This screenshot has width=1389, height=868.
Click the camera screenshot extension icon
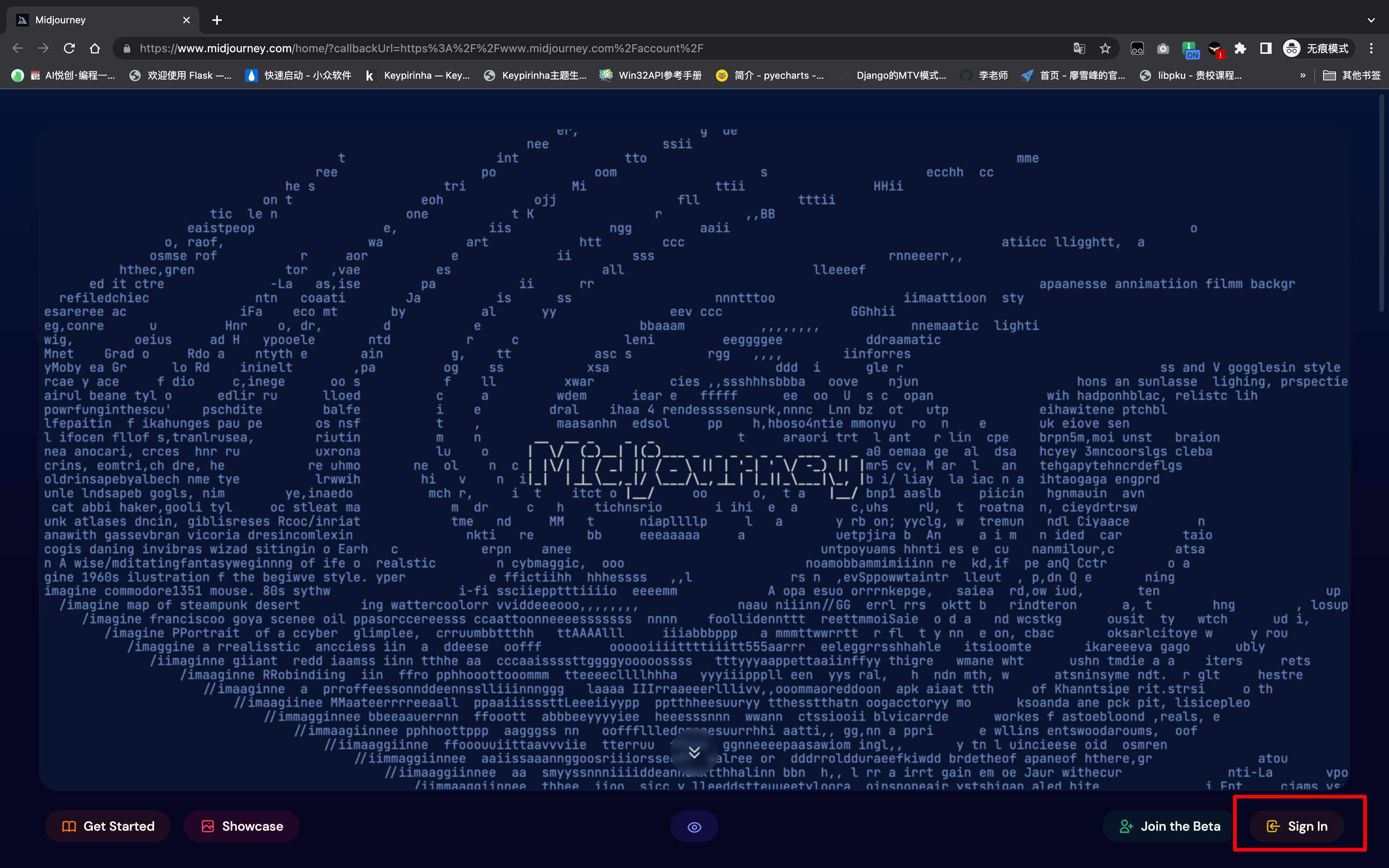pos(1163,48)
